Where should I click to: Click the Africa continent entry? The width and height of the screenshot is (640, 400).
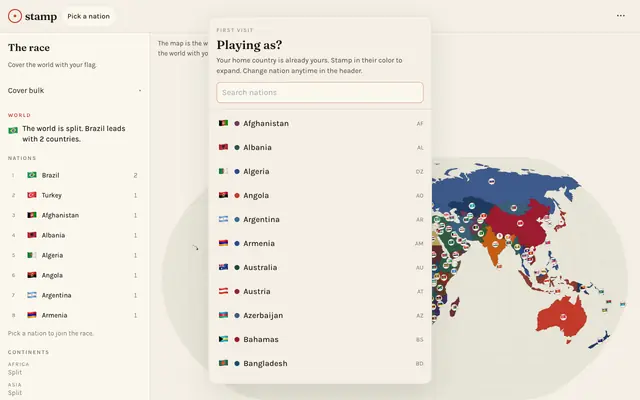[x=18, y=368]
